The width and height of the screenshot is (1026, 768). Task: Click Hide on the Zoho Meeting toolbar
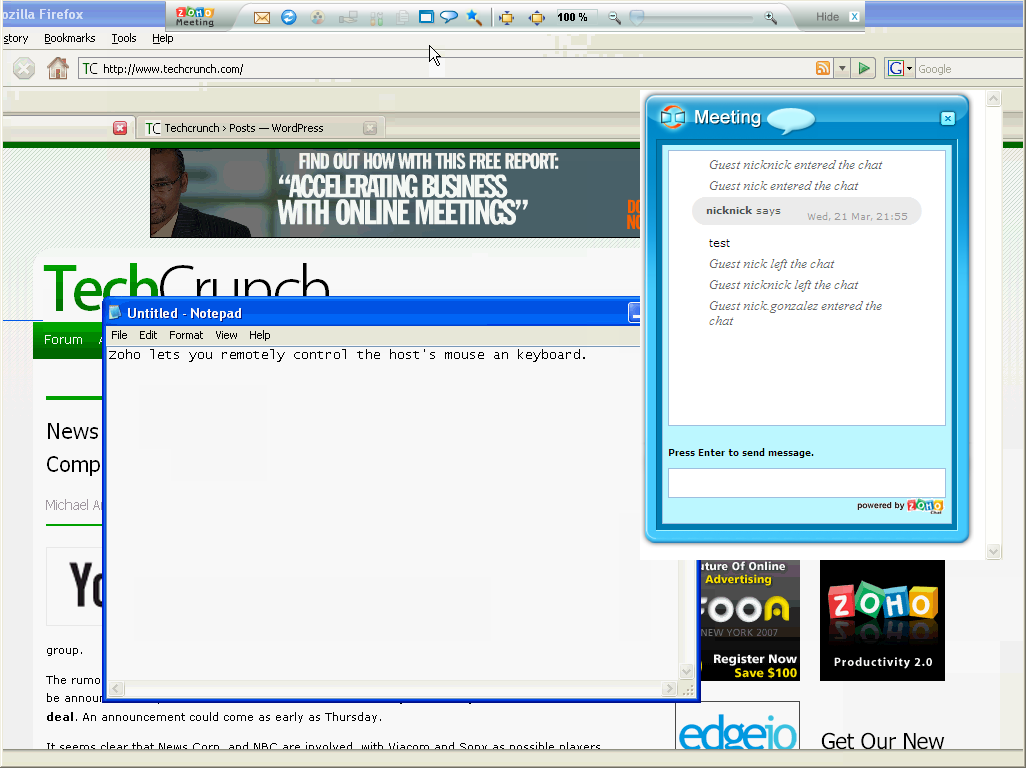(x=827, y=17)
